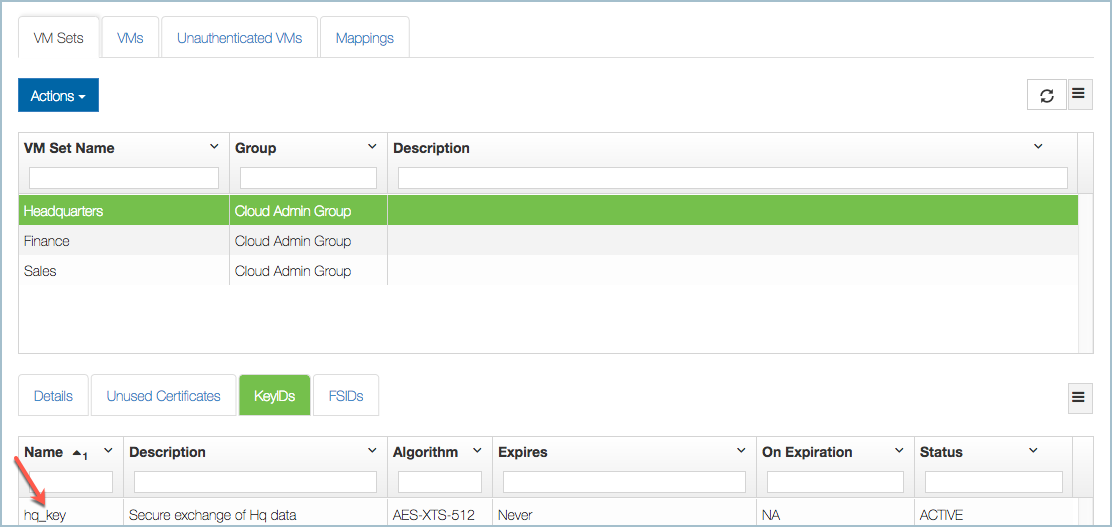Open the Details tab
This screenshot has height=527, width=1112.
(53, 396)
